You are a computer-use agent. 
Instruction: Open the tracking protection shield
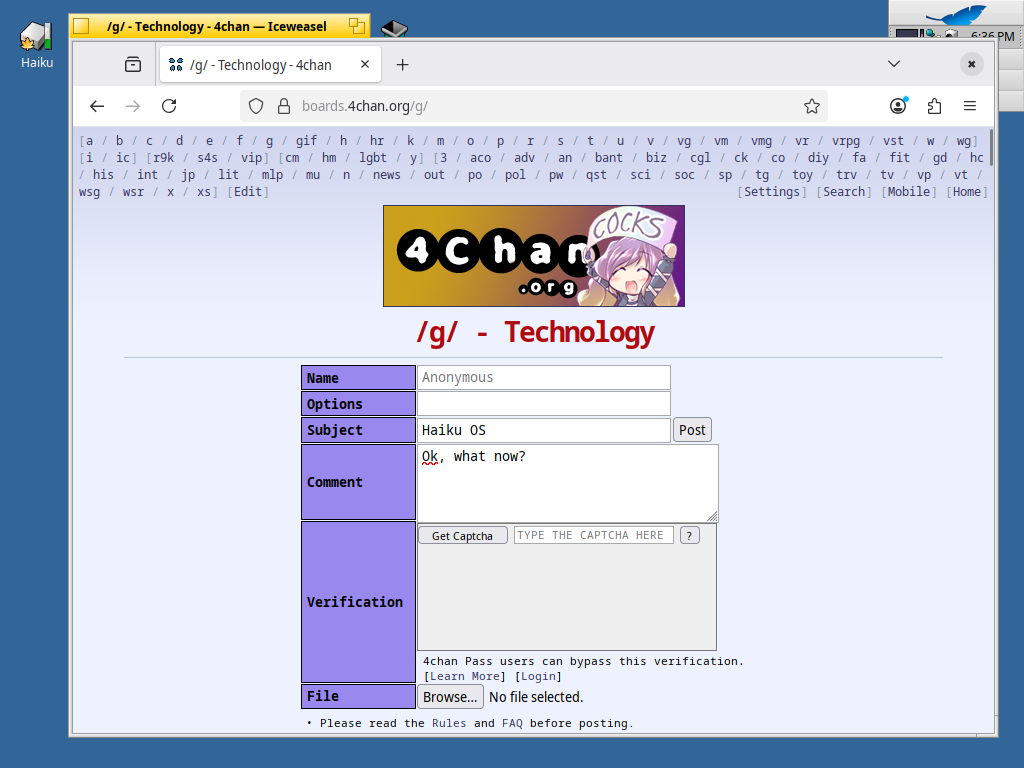pyautogui.click(x=256, y=106)
